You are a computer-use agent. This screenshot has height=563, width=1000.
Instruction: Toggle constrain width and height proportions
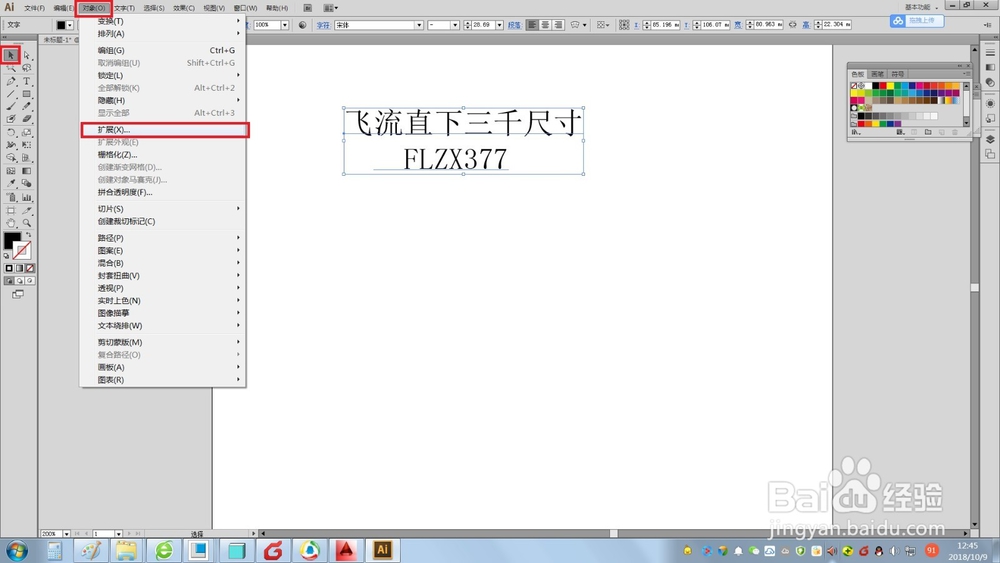pyautogui.click(x=792, y=25)
